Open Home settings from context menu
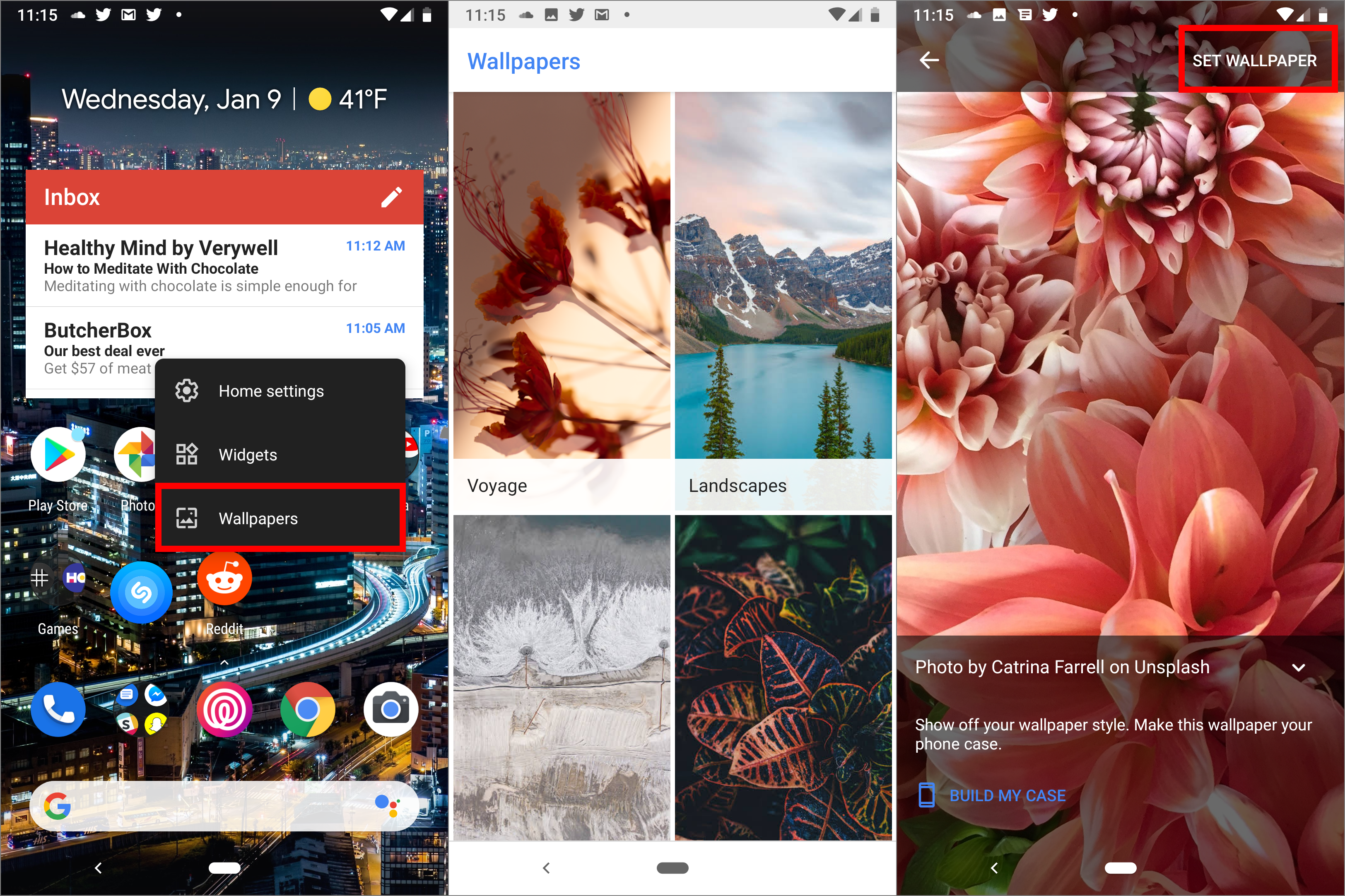This screenshot has width=1345, height=896. (x=271, y=390)
